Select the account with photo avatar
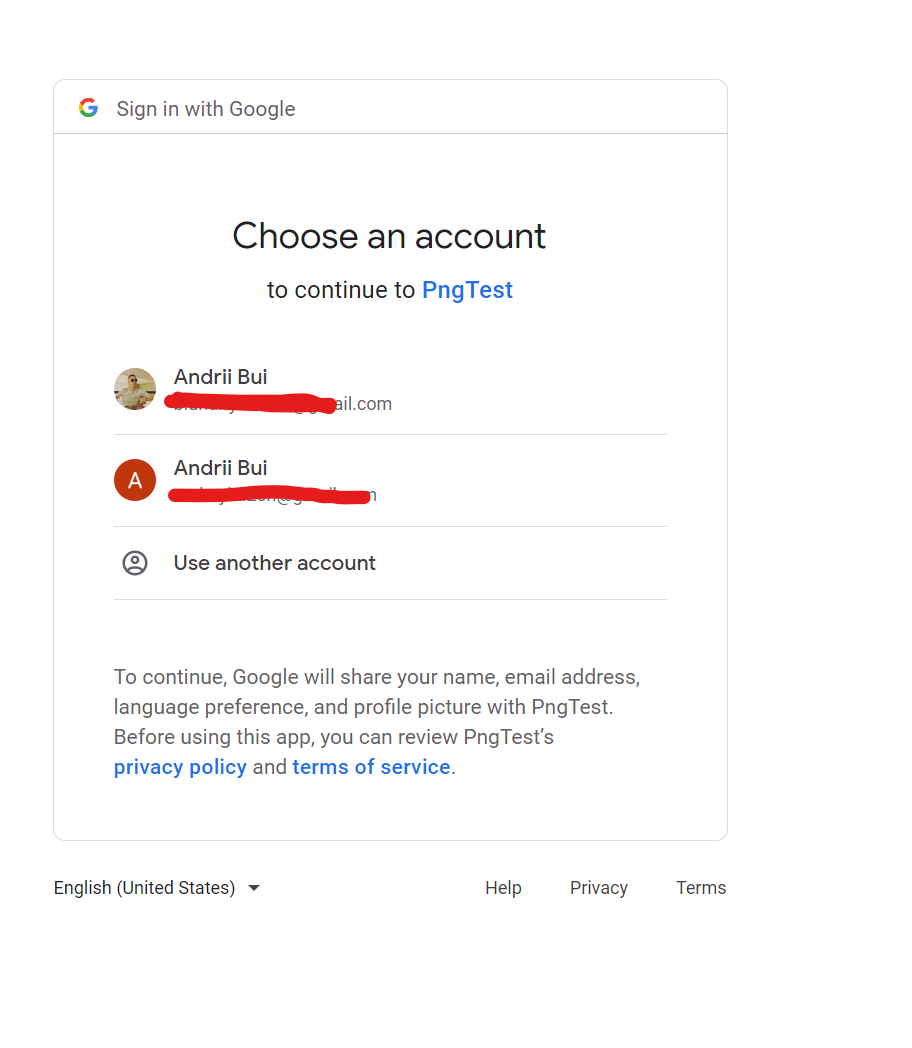This screenshot has width=912, height=1048. coord(390,389)
